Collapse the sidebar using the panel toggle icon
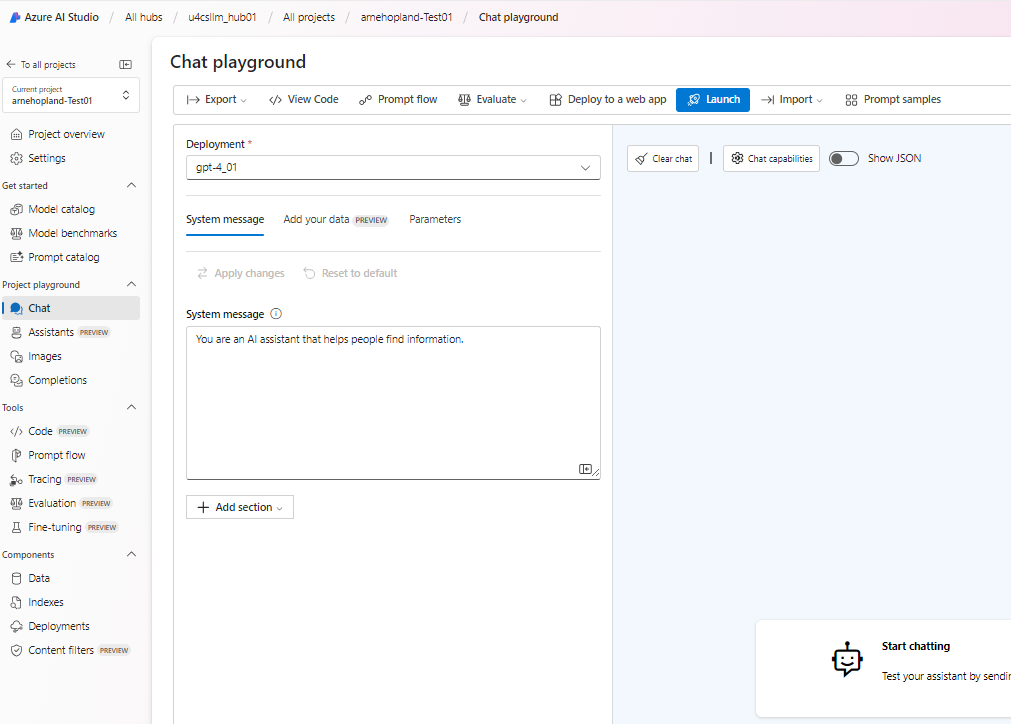This screenshot has width=1011, height=724. 126,64
